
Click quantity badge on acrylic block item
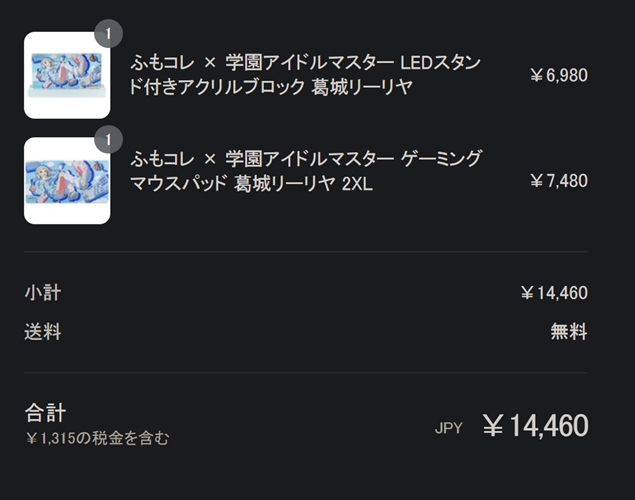click(x=108, y=34)
